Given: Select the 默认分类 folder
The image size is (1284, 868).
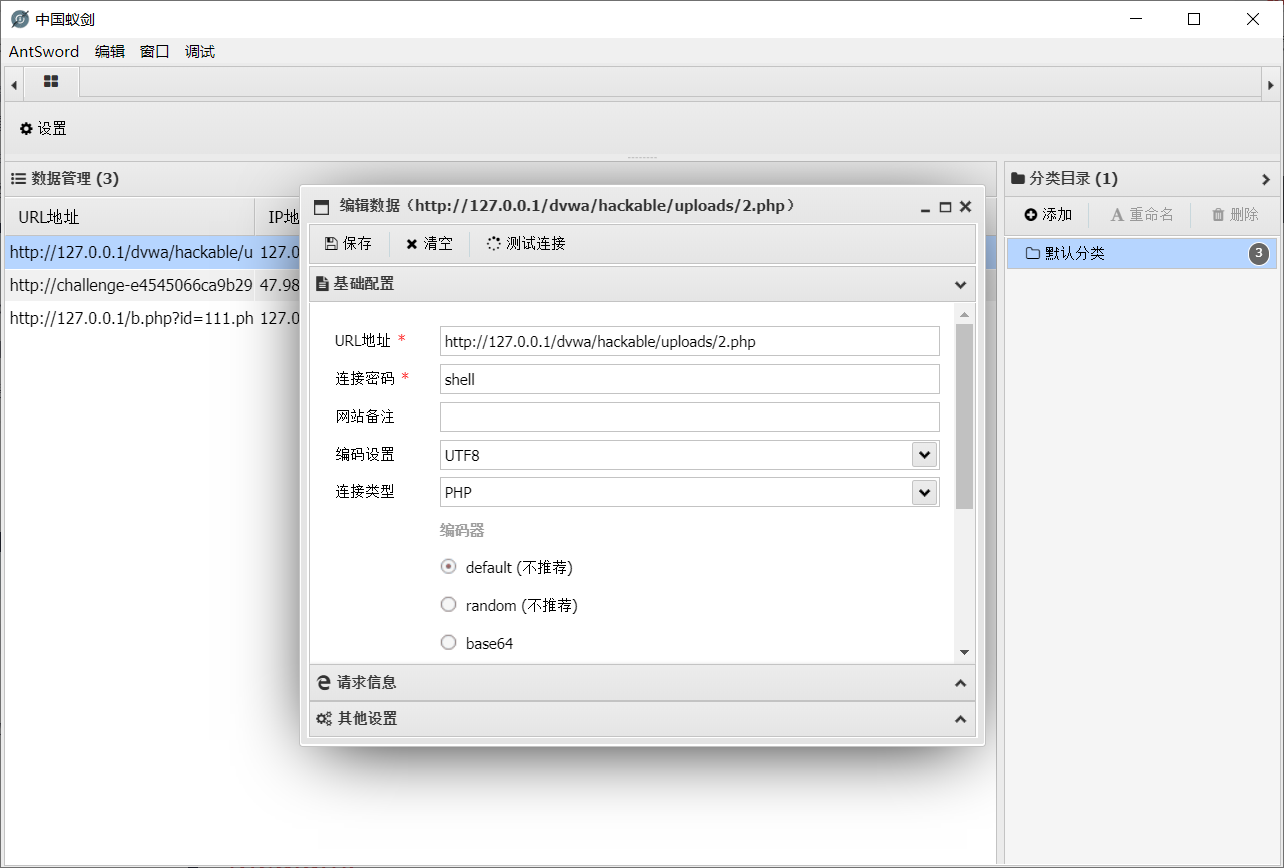Looking at the screenshot, I should (x=1141, y=254).
